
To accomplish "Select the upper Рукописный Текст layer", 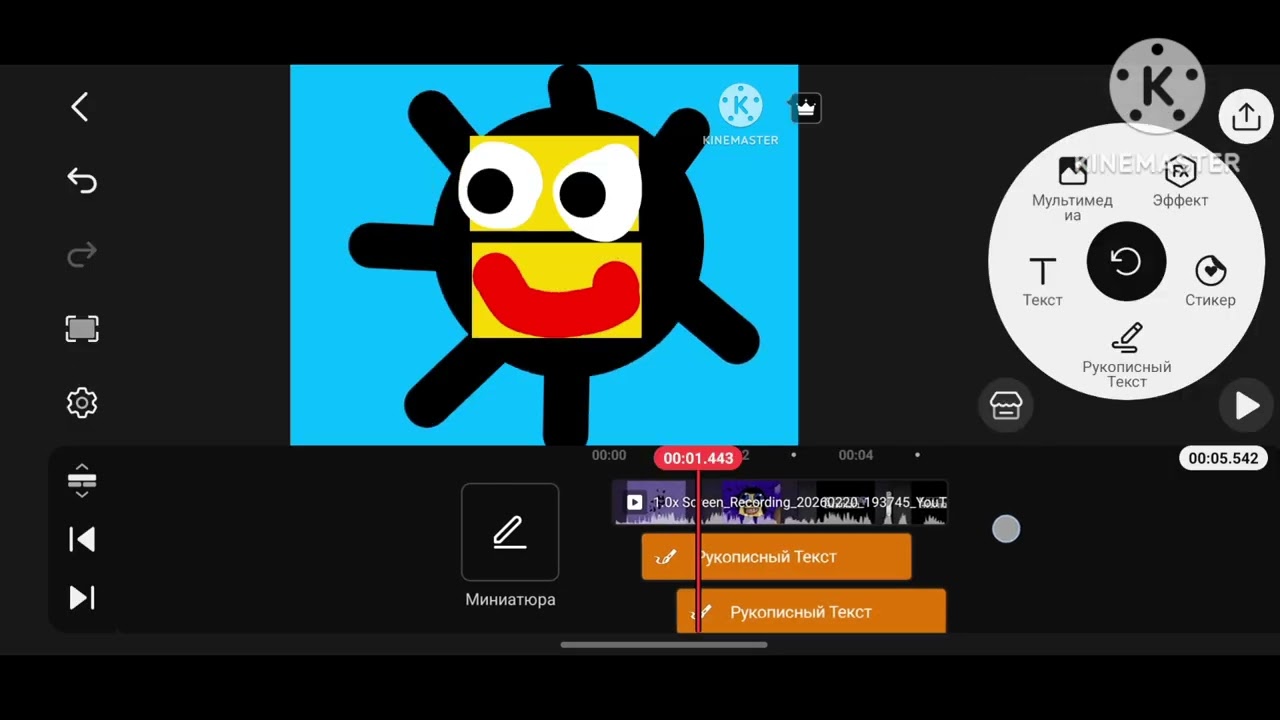I will [x=776, y=557].
